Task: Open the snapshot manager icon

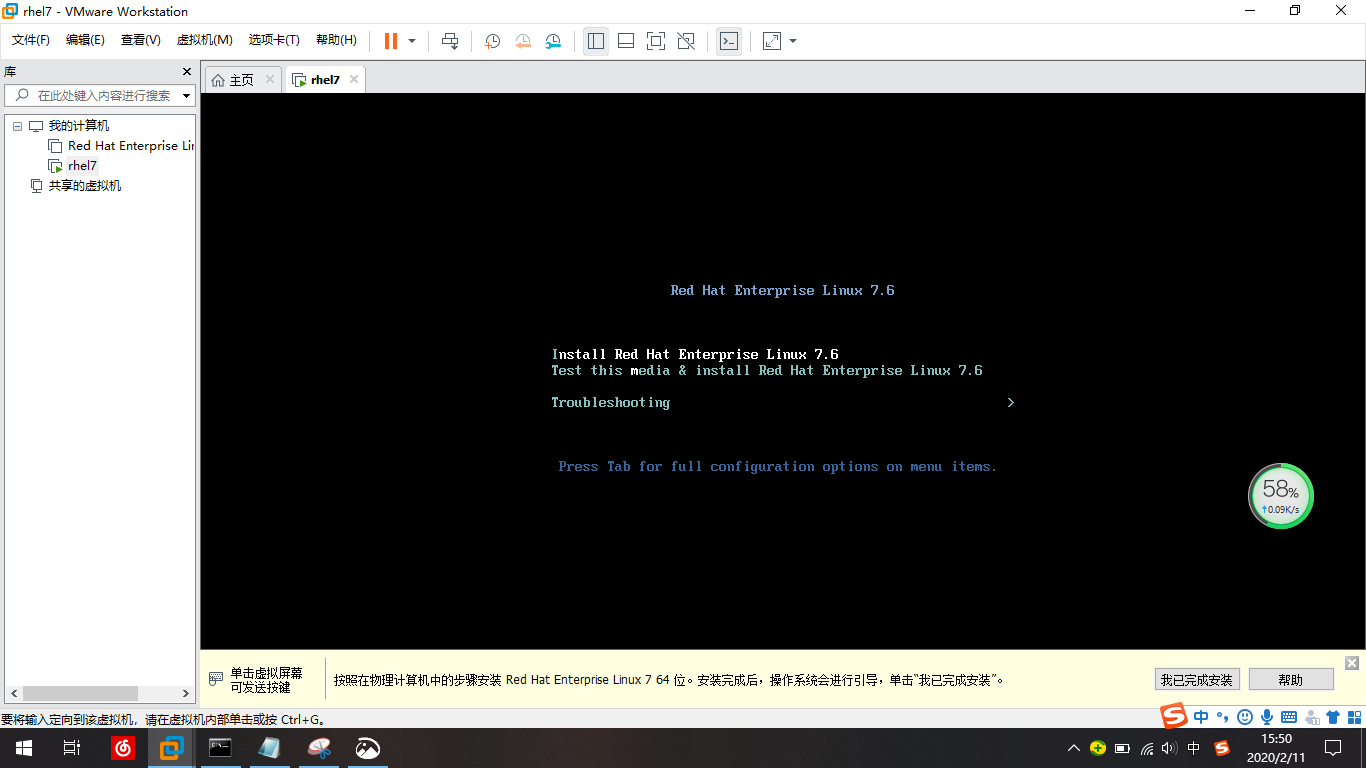Action: pyautogui.click(x=553, y=41)
